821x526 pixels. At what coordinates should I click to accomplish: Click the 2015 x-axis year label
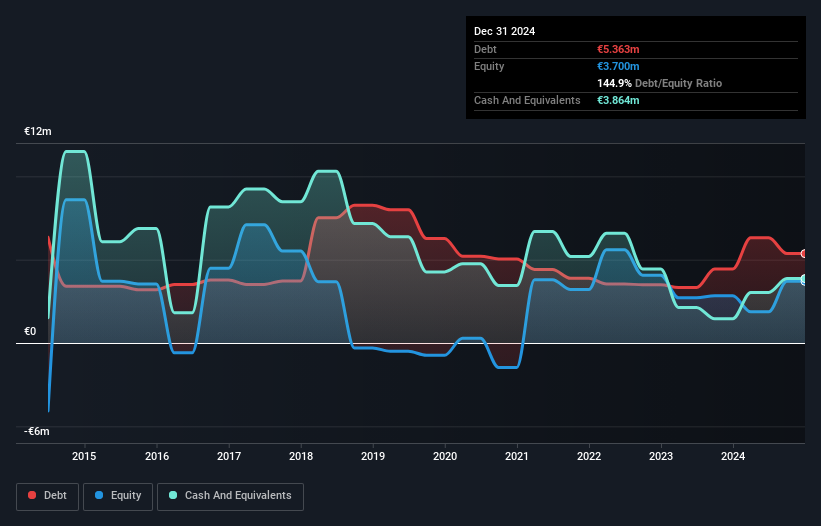click(x=84, y=456)
